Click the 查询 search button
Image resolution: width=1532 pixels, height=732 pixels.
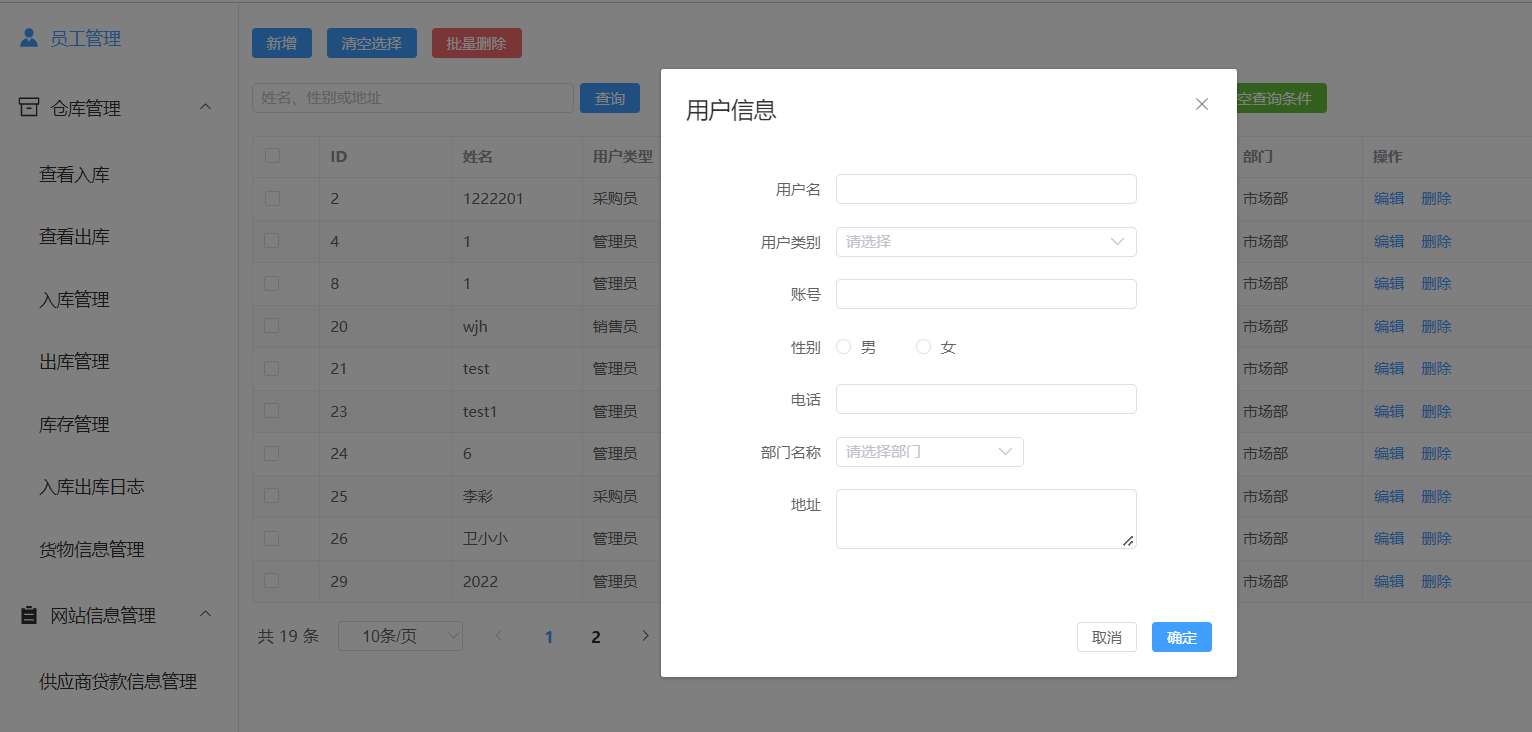(610, 98)
